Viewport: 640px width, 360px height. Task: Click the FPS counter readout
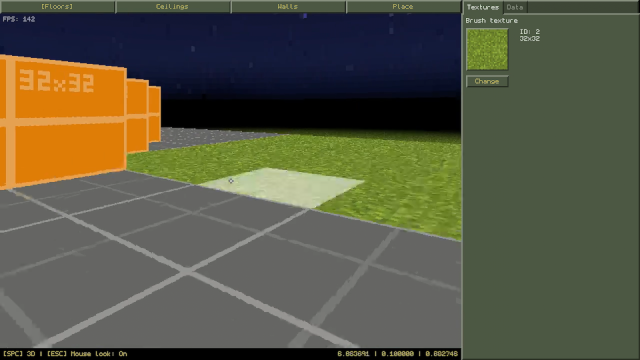[19, 19]
